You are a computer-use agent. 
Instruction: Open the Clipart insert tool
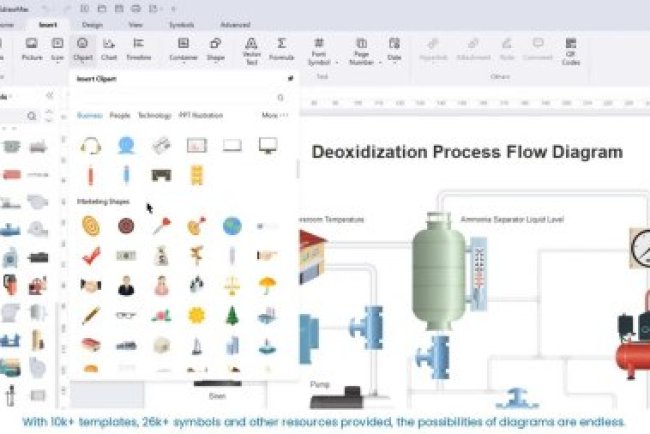pyautogui.click(x=83, y=48)
